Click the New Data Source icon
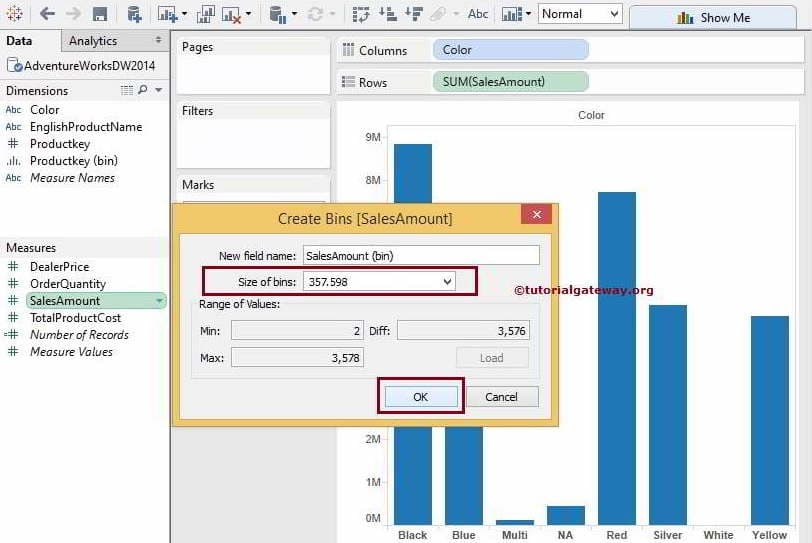The width and height of the screenshot is (812, 543). [x=134, y=14]
